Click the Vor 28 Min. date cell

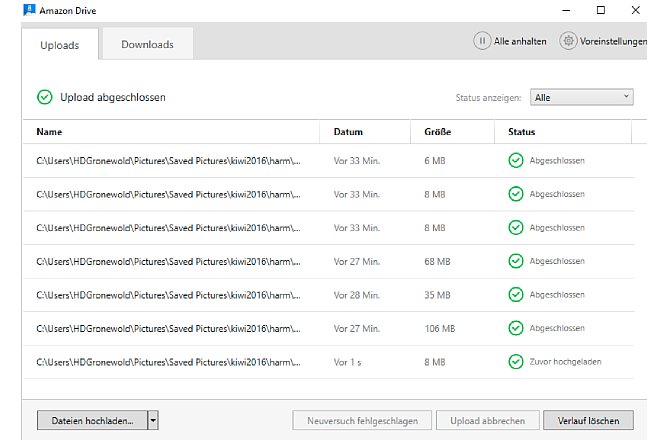357,295
